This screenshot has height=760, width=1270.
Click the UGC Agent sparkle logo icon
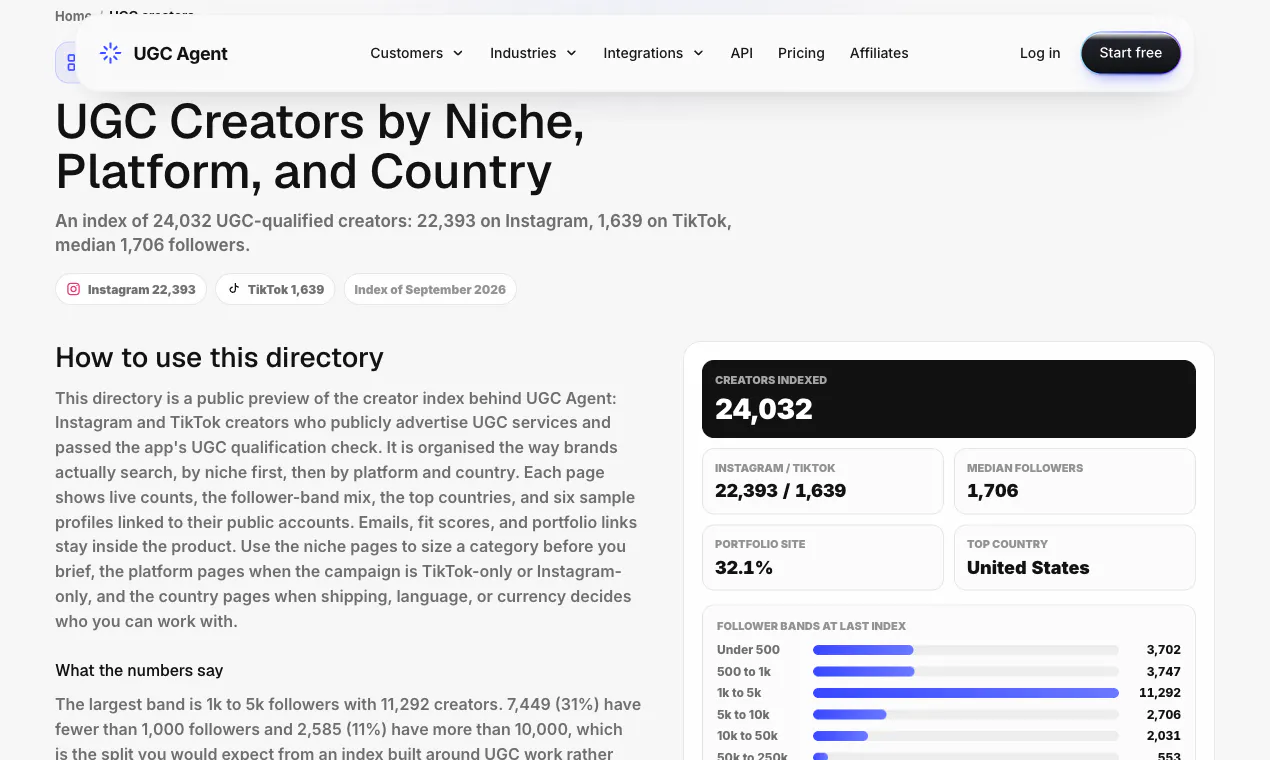(111, 53)
